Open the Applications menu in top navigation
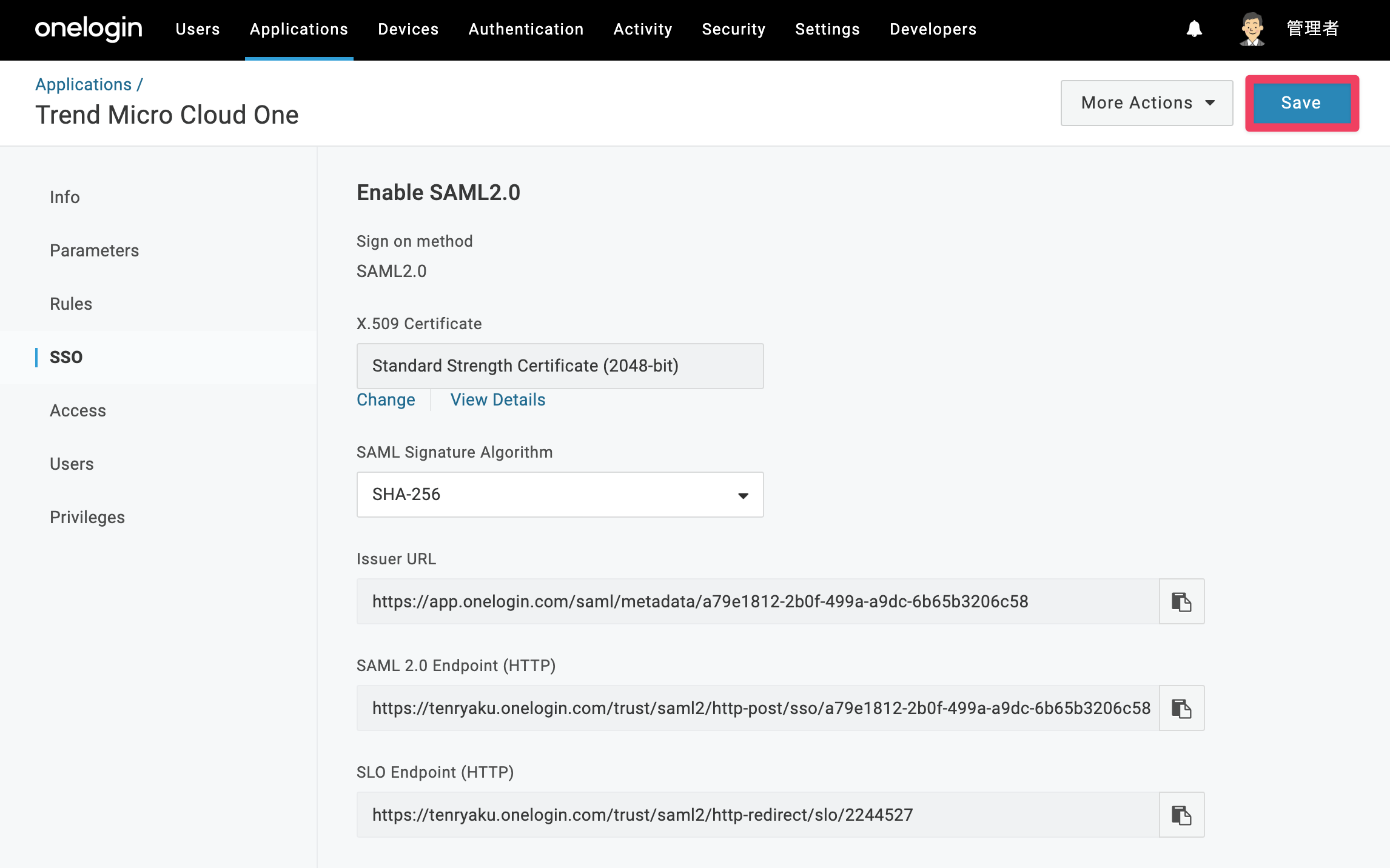Screen dimensions: 1390x868 [x=299, y=29]
